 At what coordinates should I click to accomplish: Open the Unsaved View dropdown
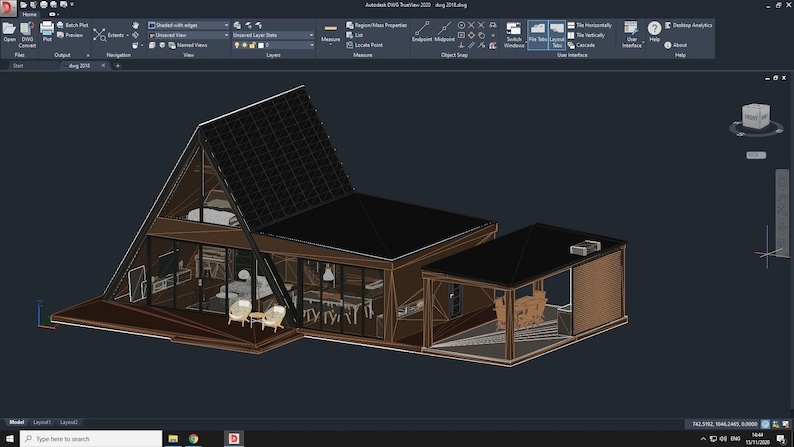point(188,35)
